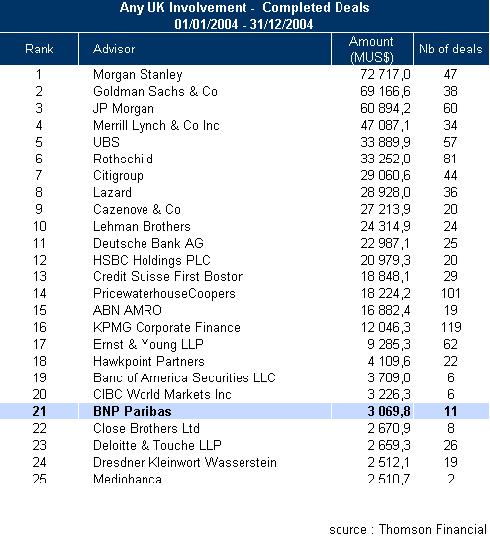Image resolution: width=490 pixels, height=539 pixels.
Task: Select Dresdner Kleinwort Wasserstein
Action: coord(185,462)
